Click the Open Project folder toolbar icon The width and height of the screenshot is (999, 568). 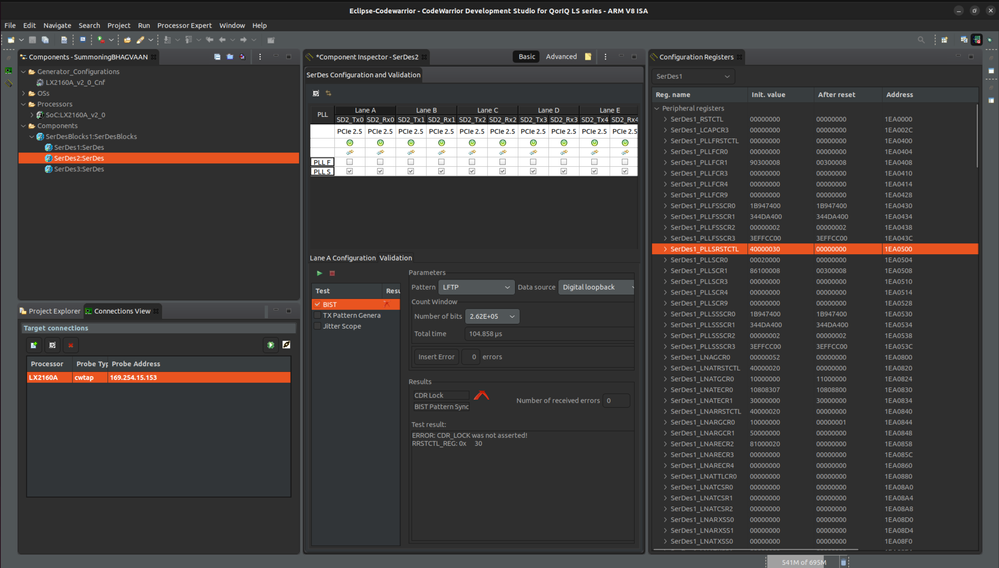[127, 39]
